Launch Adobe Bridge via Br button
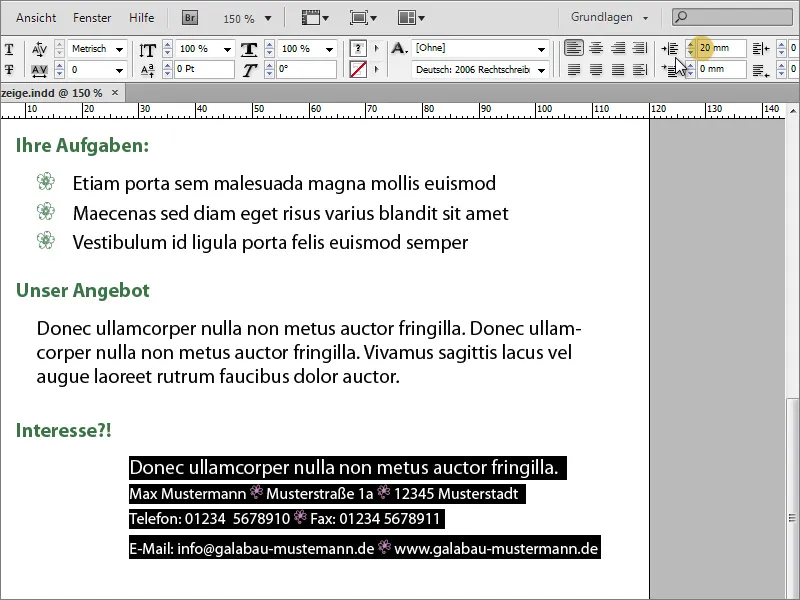This screenshot has width=800, height=600. point(190,18)
